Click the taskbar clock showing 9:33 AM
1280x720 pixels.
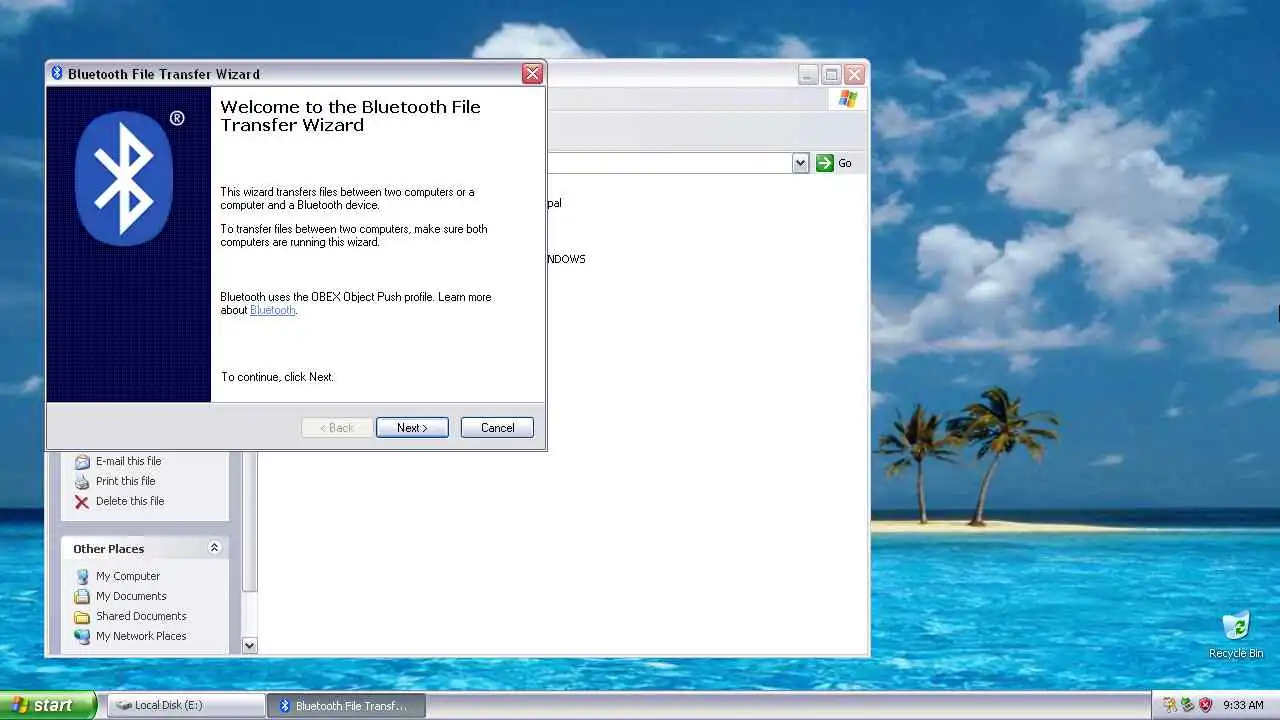1243,705
